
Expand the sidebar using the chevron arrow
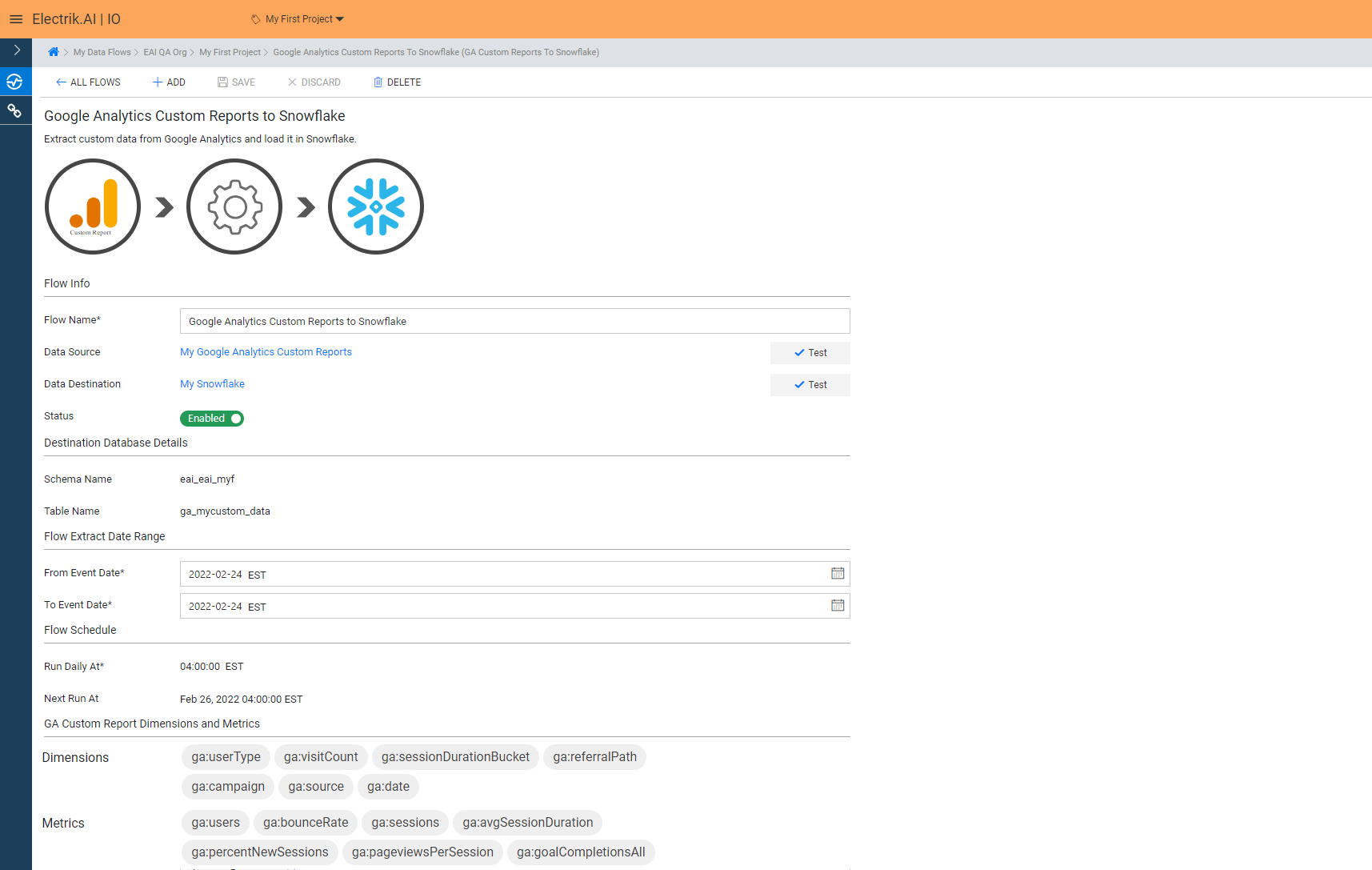(16, 50)
